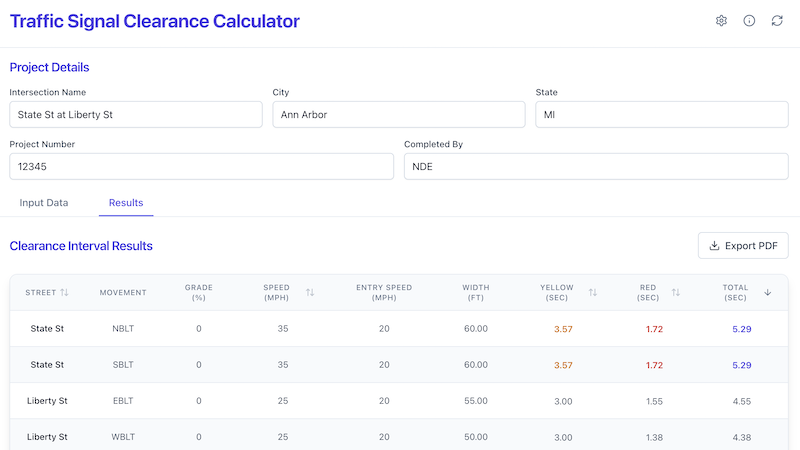This screenshot has height=450, width=800.
Task: Click Liberty St in the EBLT row
Action: 47,401
